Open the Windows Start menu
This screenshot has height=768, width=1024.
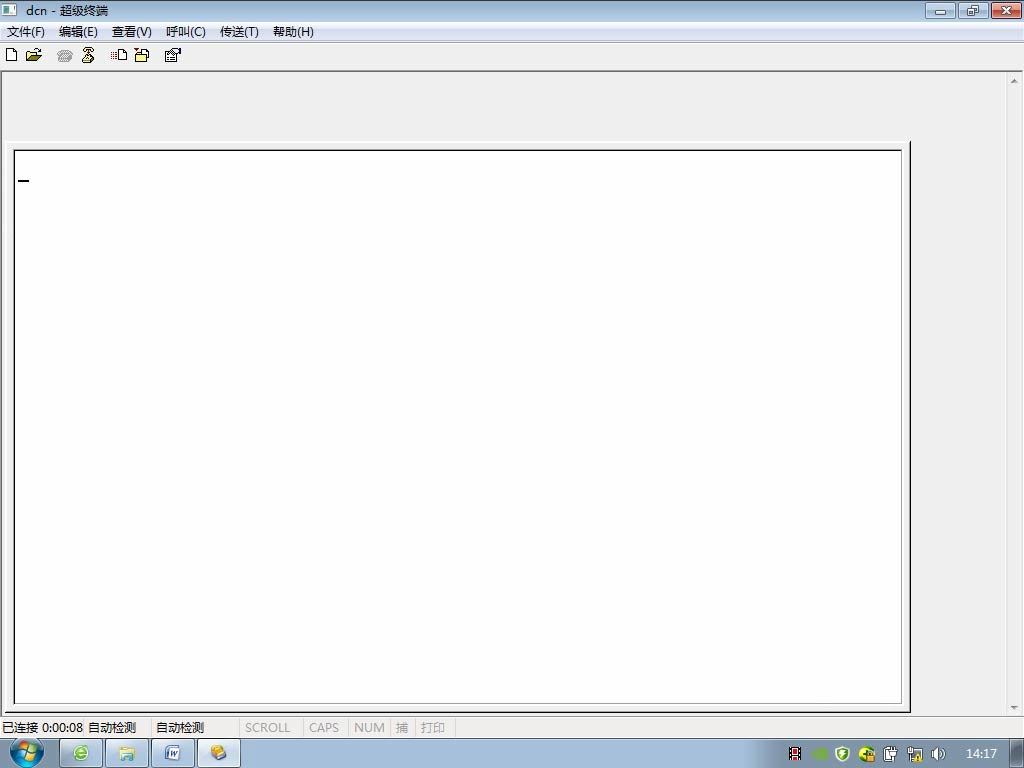pos(27,753)
